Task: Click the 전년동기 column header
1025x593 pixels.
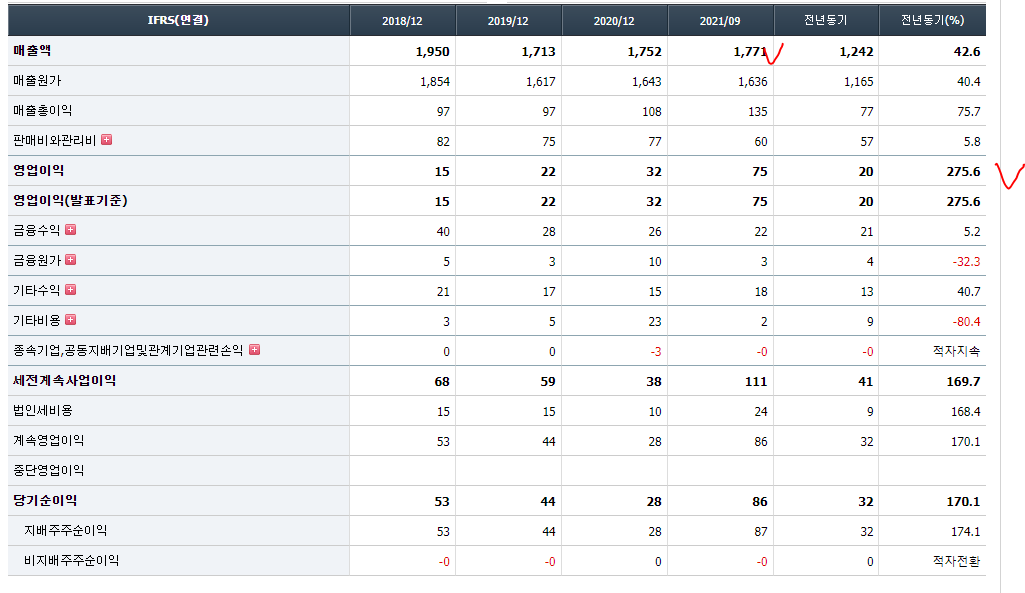Action: click(x=826, y=20)
